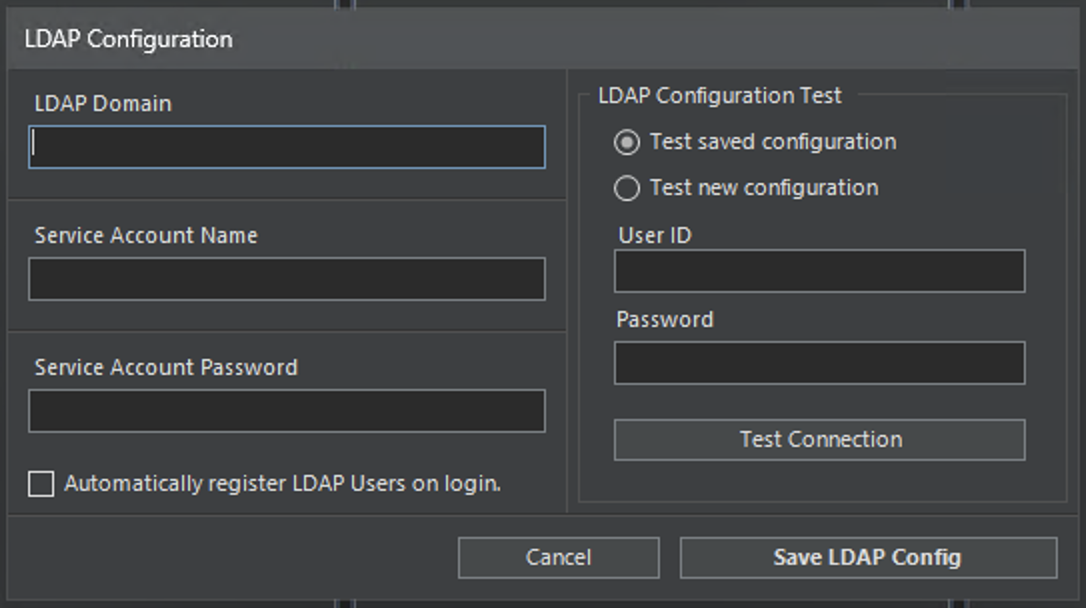Screen dimensions: 1086x608
Task: Enable automatically register LDAP Users checkbox
Action: pos(41,483)
